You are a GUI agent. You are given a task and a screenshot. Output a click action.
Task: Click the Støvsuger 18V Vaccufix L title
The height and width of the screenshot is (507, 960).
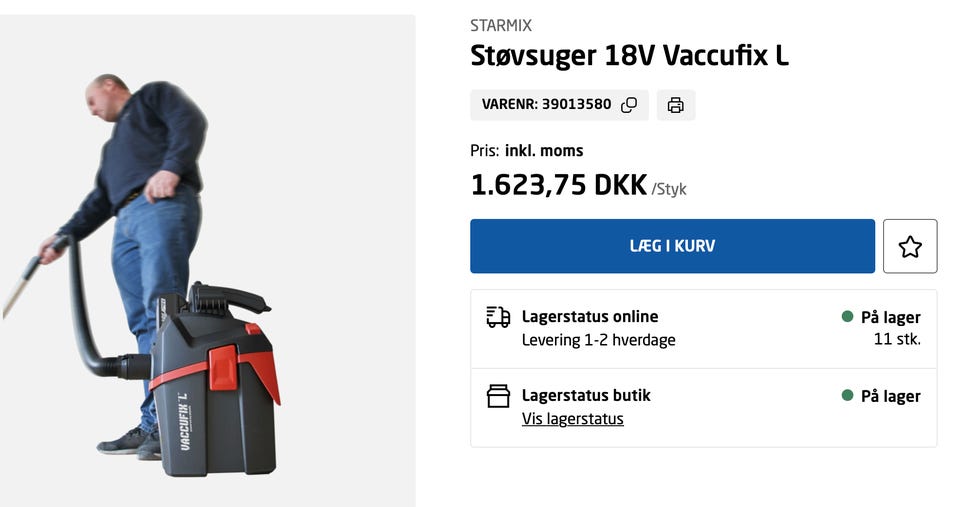pyautogui.click(x=629, y=56)
